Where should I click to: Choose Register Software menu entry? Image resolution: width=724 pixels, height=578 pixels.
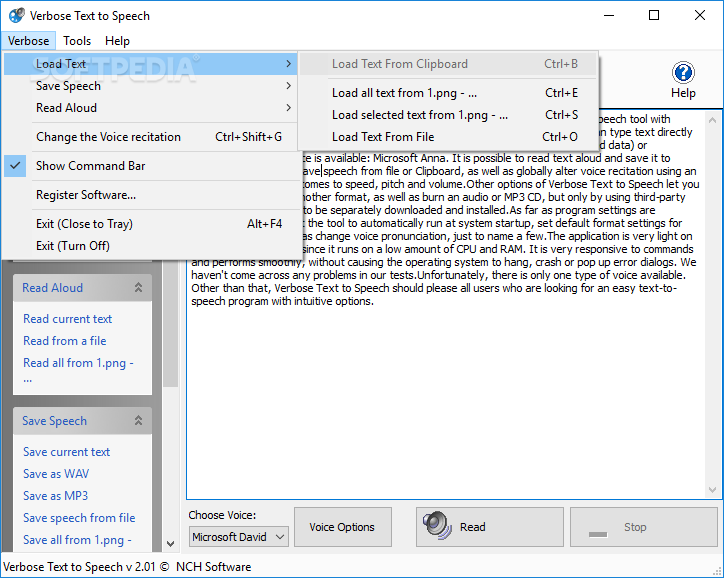(x=150, y=195)
